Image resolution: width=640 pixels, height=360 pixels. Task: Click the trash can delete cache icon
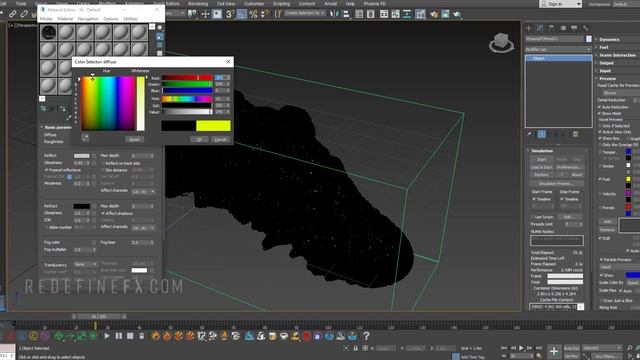[142, 336]
